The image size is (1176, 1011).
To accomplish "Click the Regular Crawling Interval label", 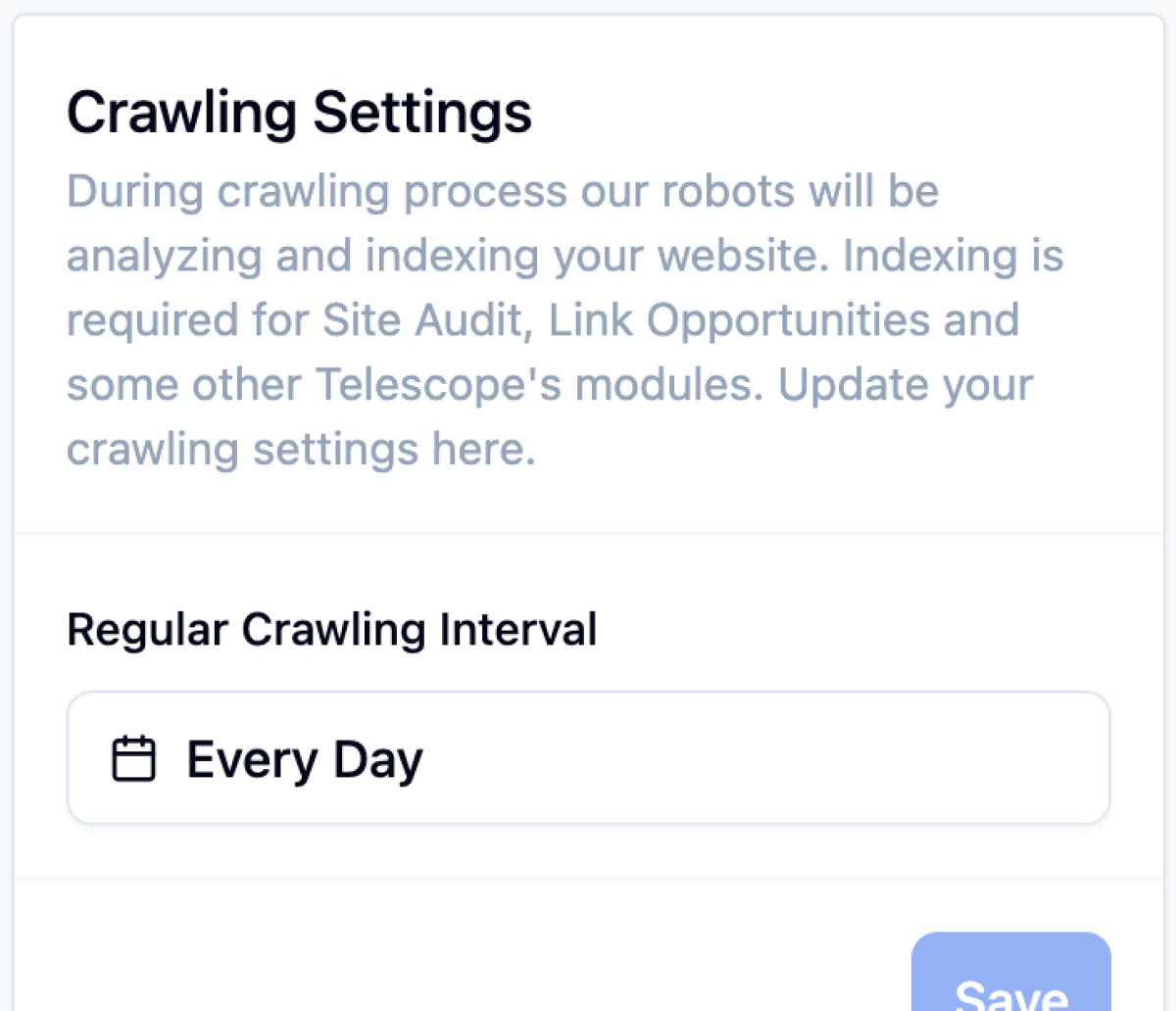I will pos(331,629).
